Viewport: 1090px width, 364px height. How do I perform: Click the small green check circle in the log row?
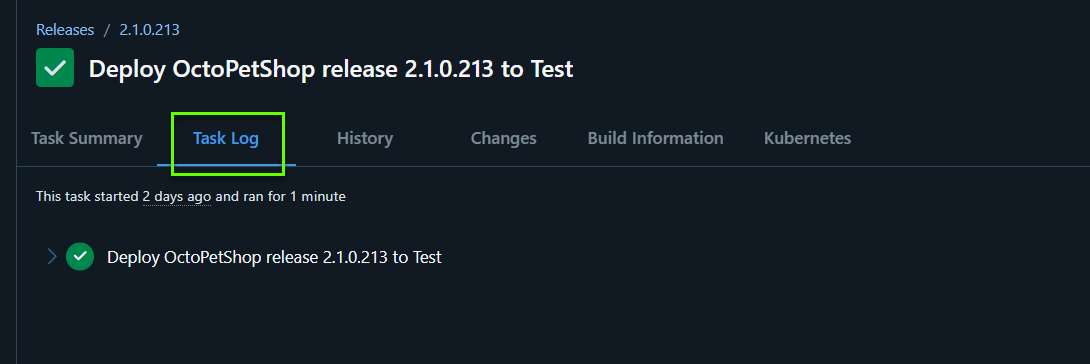[80, 256]
